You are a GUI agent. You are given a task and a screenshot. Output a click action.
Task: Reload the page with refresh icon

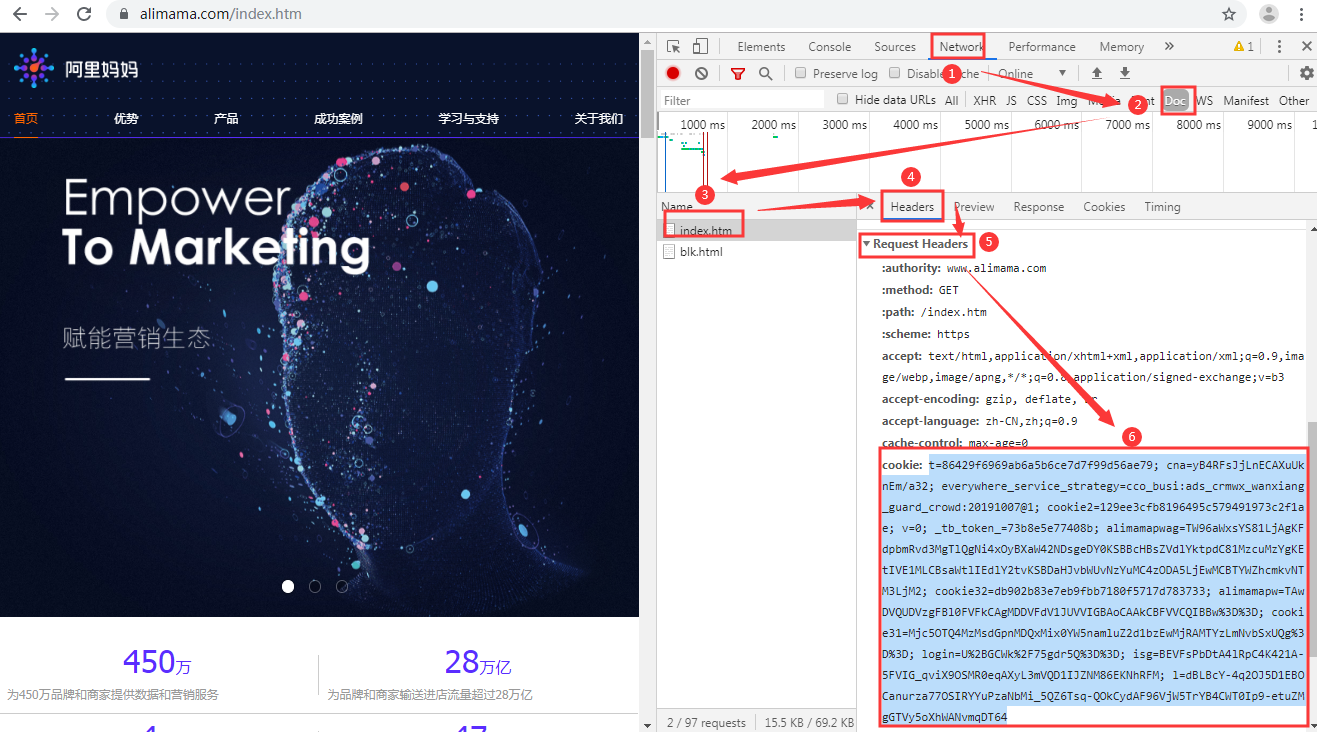85,14
